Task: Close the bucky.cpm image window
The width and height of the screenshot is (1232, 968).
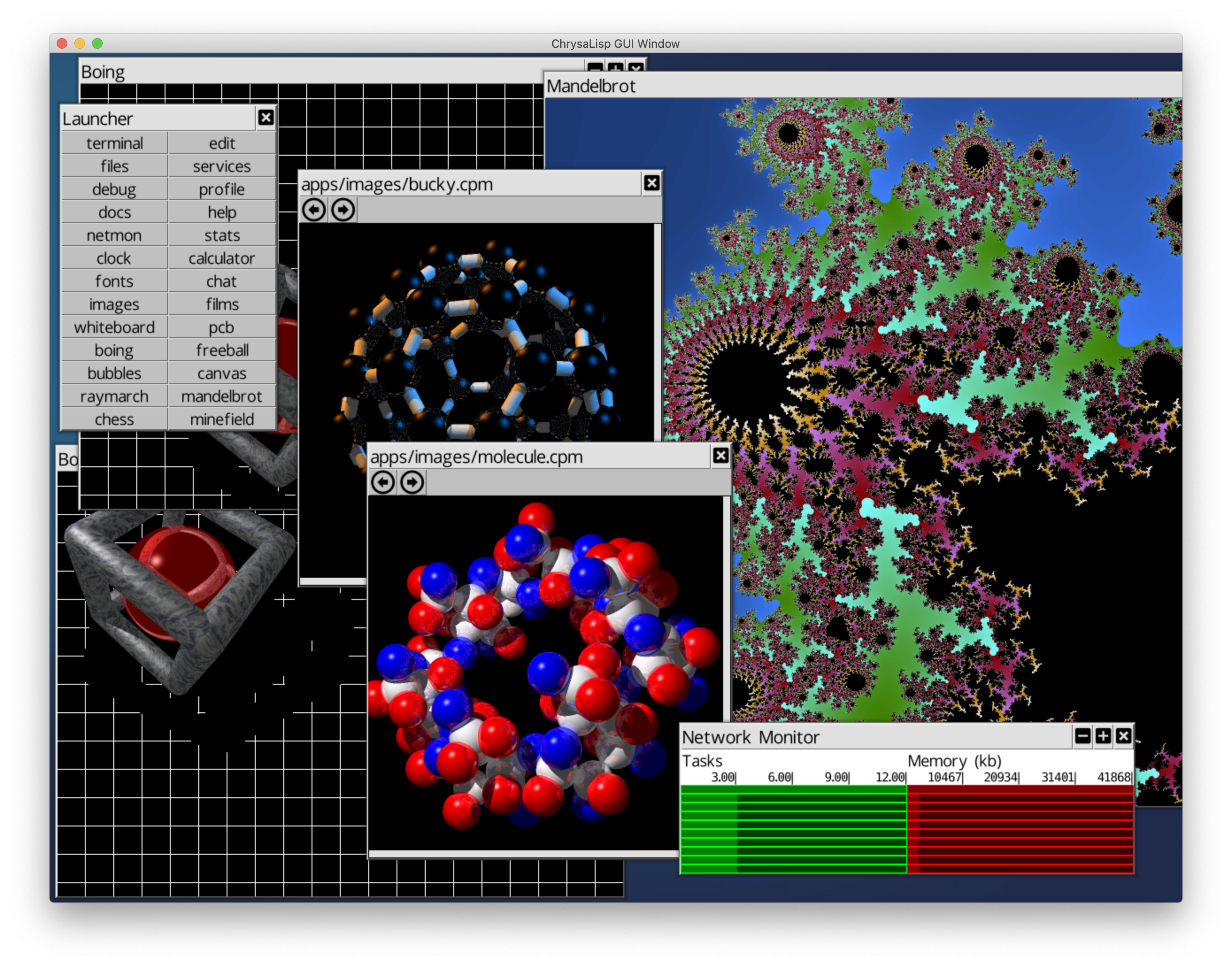Action: coord(651,183)
